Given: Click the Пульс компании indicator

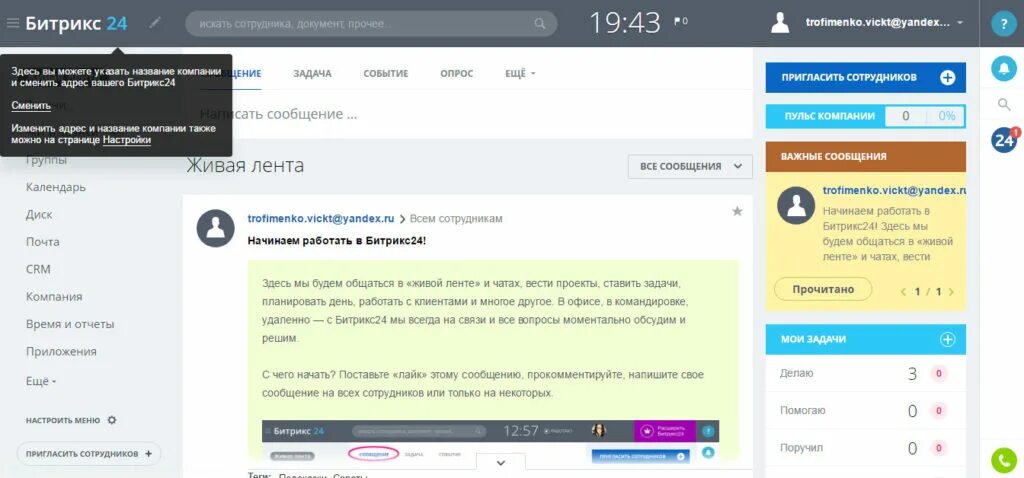Looking at the screenshot, I should [865, 116].
